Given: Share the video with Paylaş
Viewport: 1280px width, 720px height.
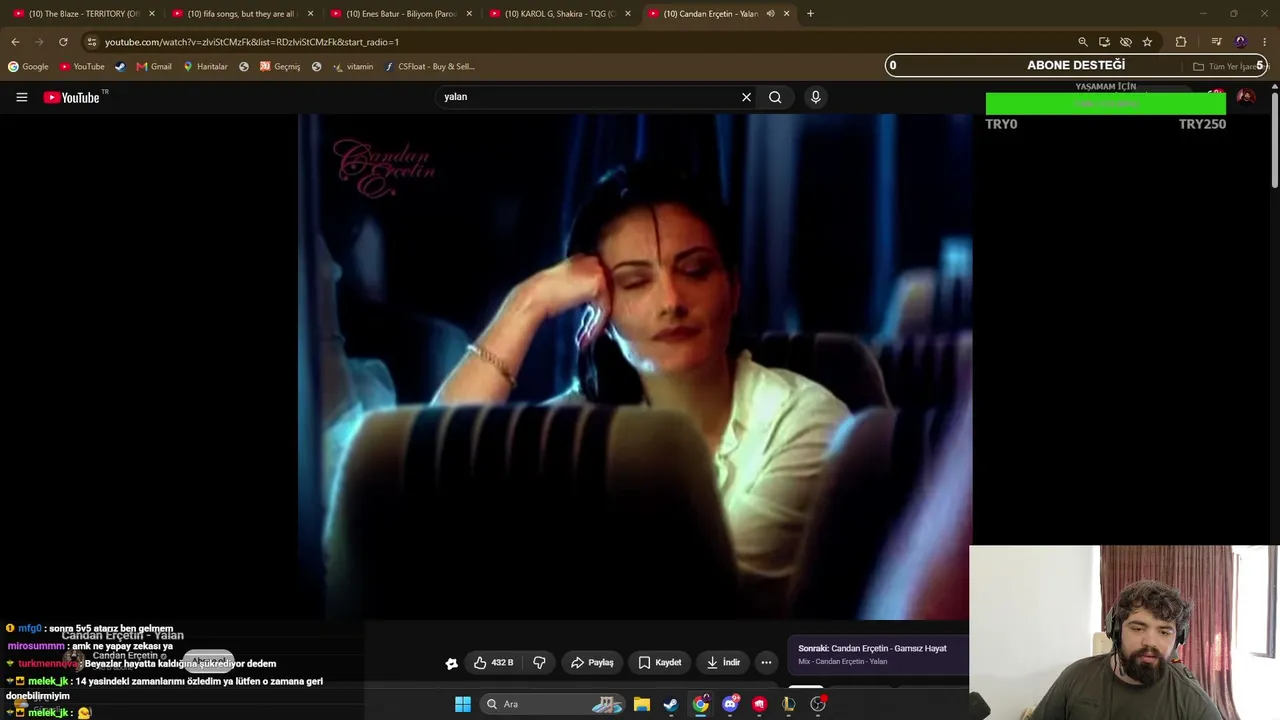Looking at the screenshot, I should 592,662.
